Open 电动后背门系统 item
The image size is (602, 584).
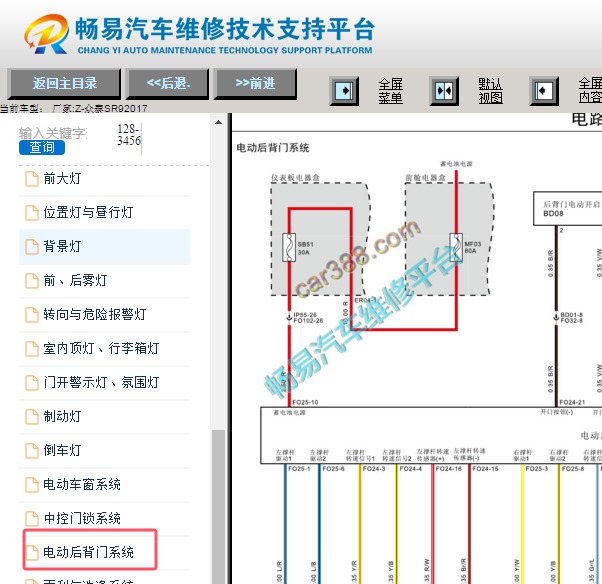88,552
